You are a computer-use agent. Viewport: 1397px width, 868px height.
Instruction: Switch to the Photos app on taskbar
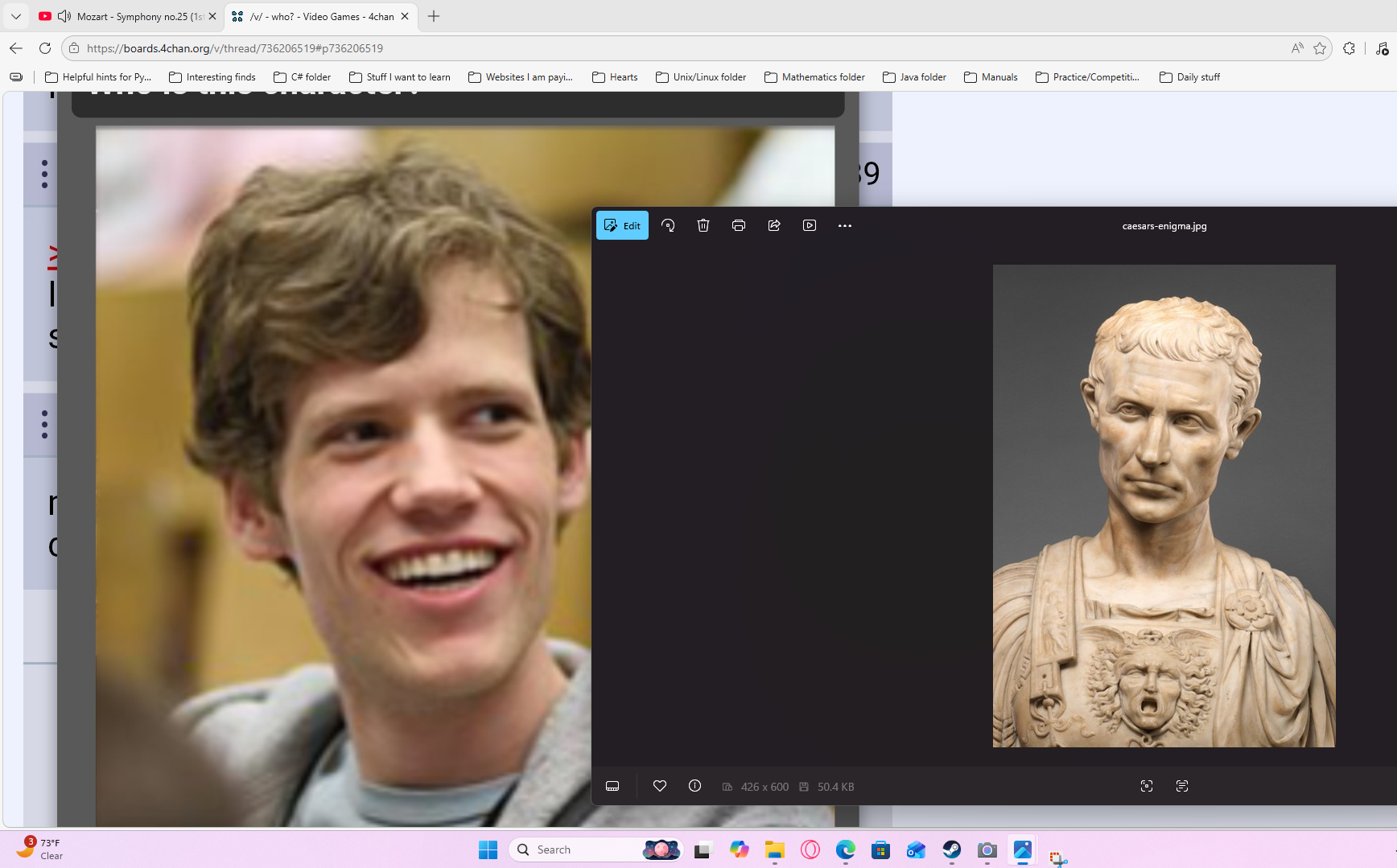click(x=1023, y=849)
